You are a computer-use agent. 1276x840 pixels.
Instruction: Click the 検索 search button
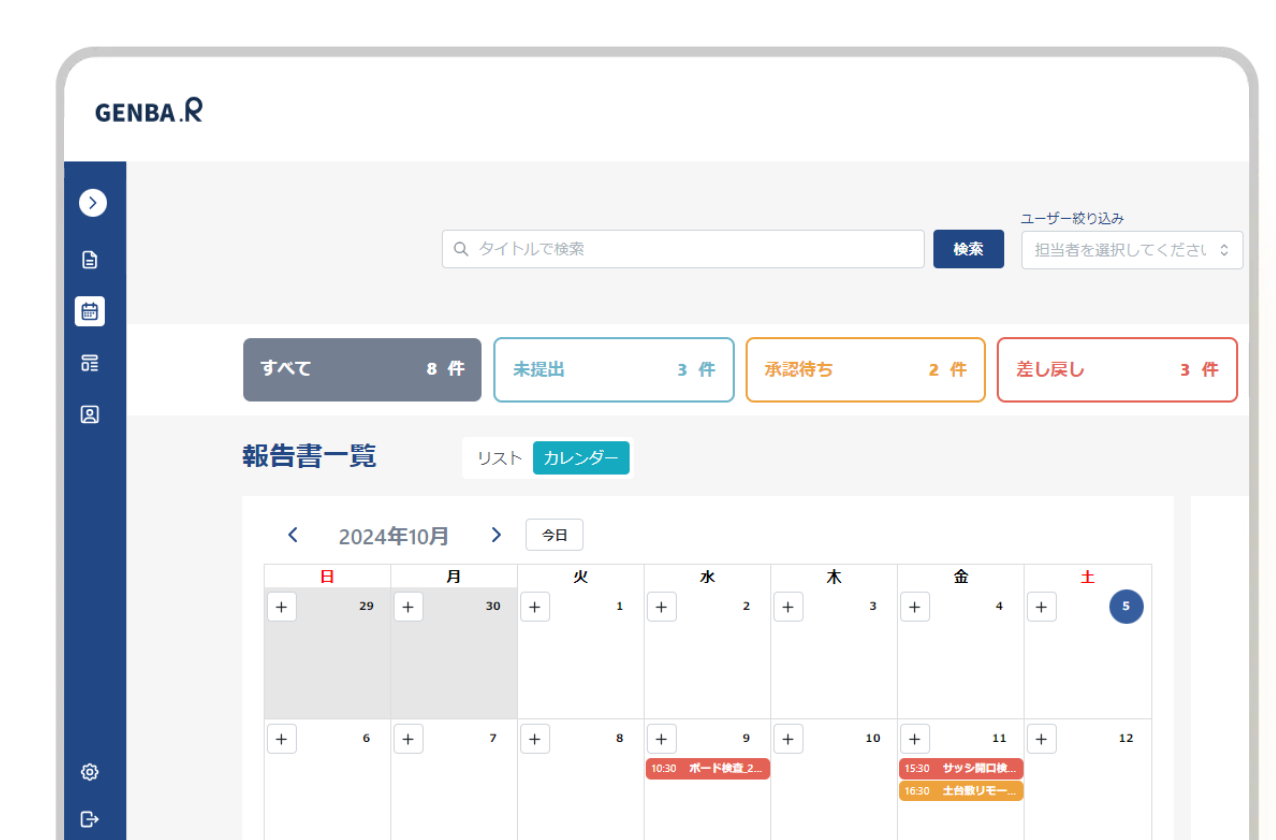(968, 249)
